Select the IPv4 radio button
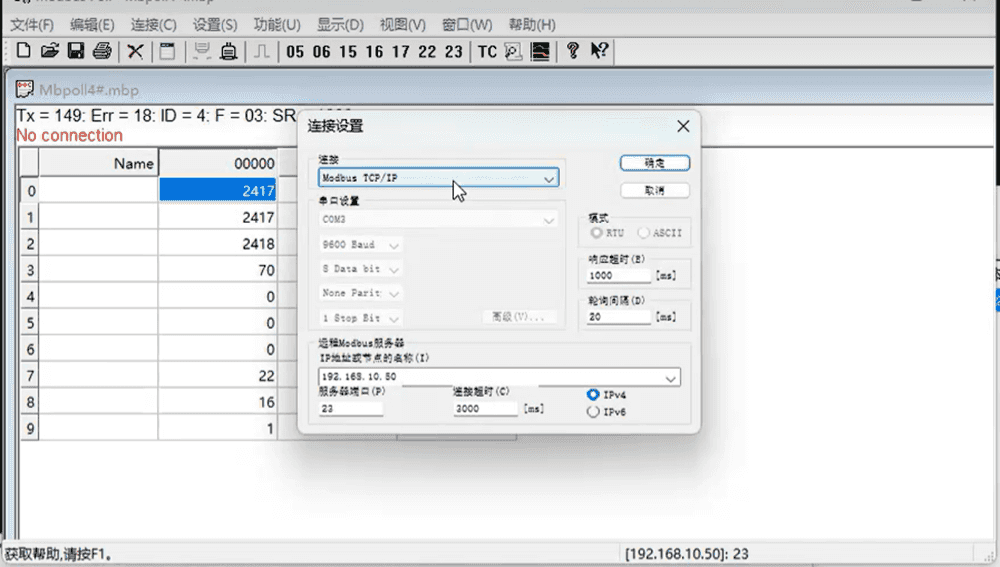The height and width of the screenshot is (567, 1000). [x=594, y=395]
